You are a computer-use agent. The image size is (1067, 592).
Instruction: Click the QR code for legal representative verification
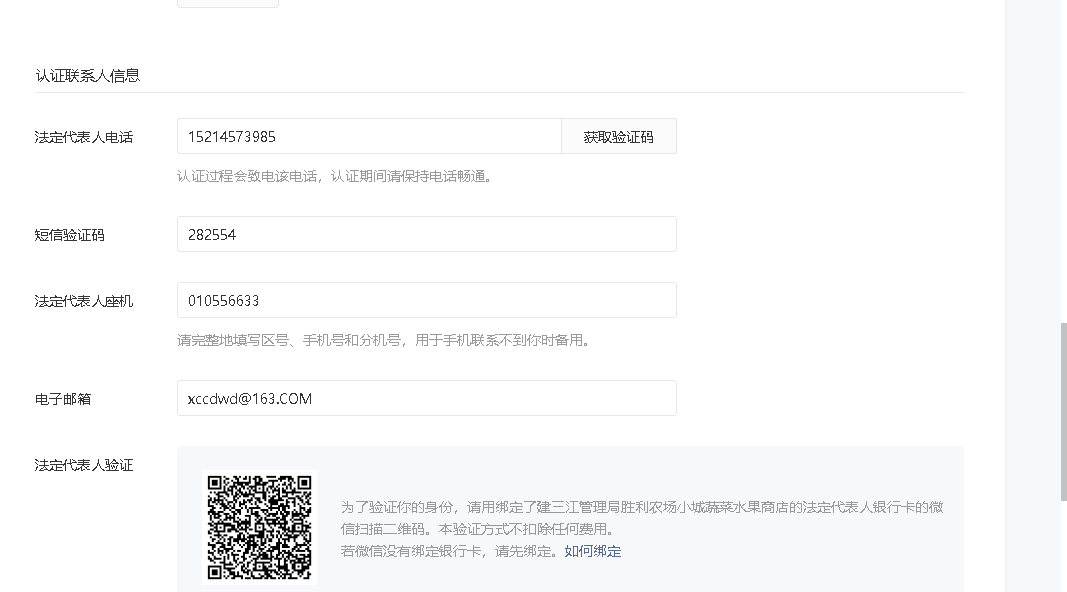tap(259, 527)
